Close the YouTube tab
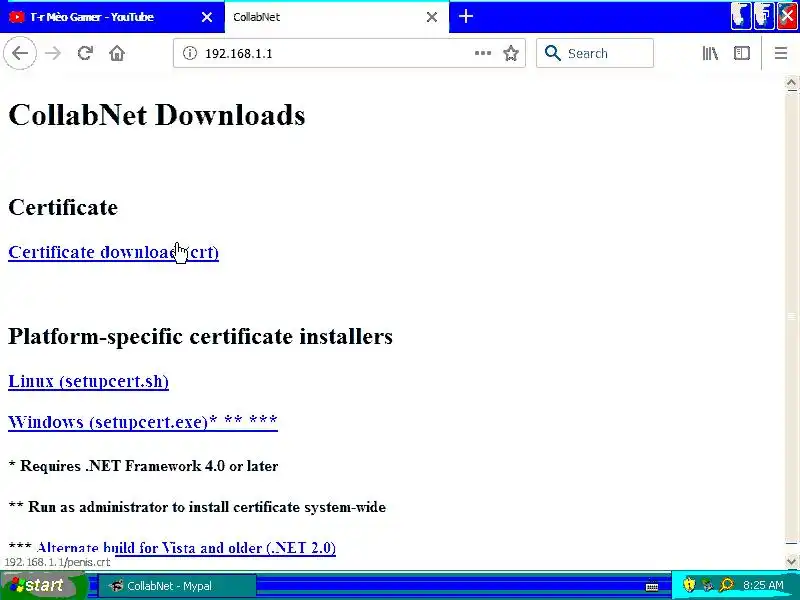Image resolution: width=800 pixels, height=600 pixels. tap(207, 17)
